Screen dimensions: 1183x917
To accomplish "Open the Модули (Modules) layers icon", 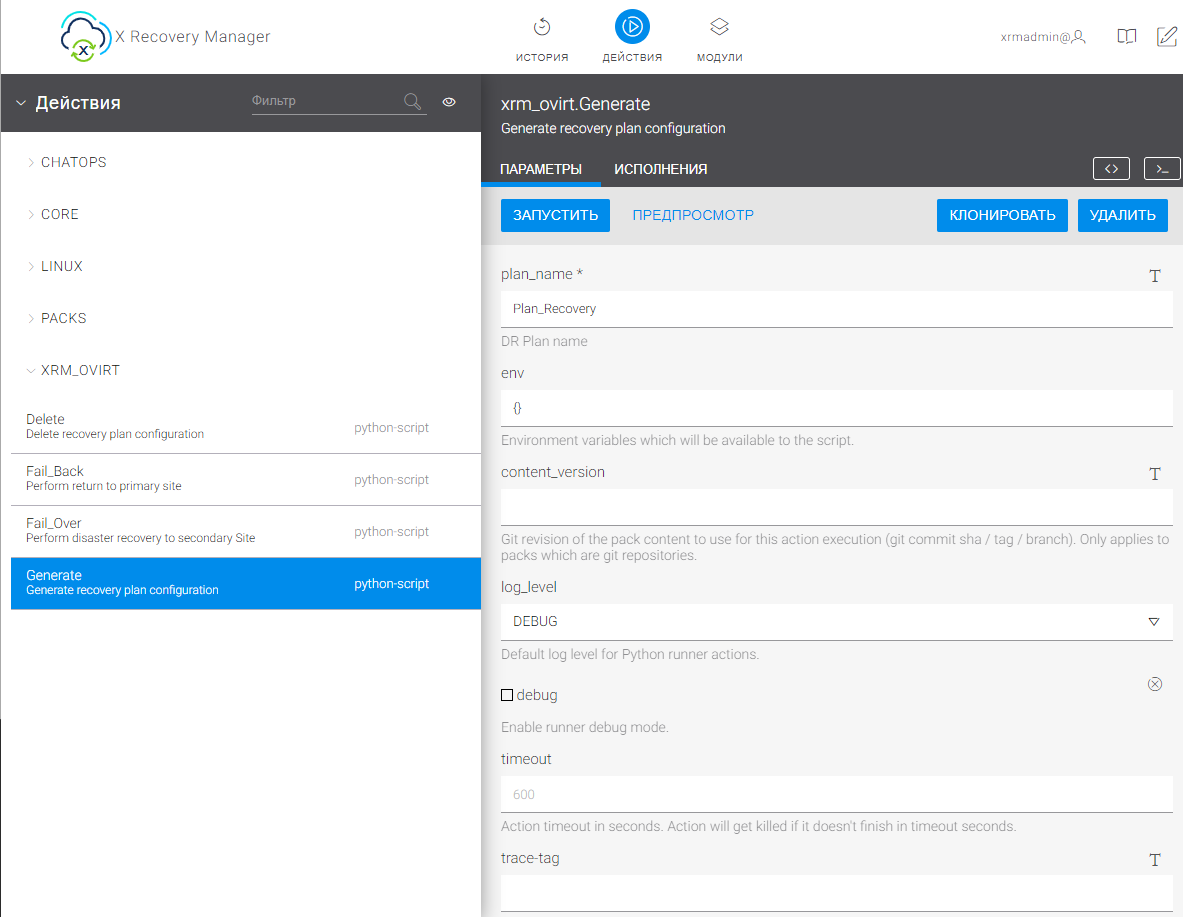I will tap(719, 27).
